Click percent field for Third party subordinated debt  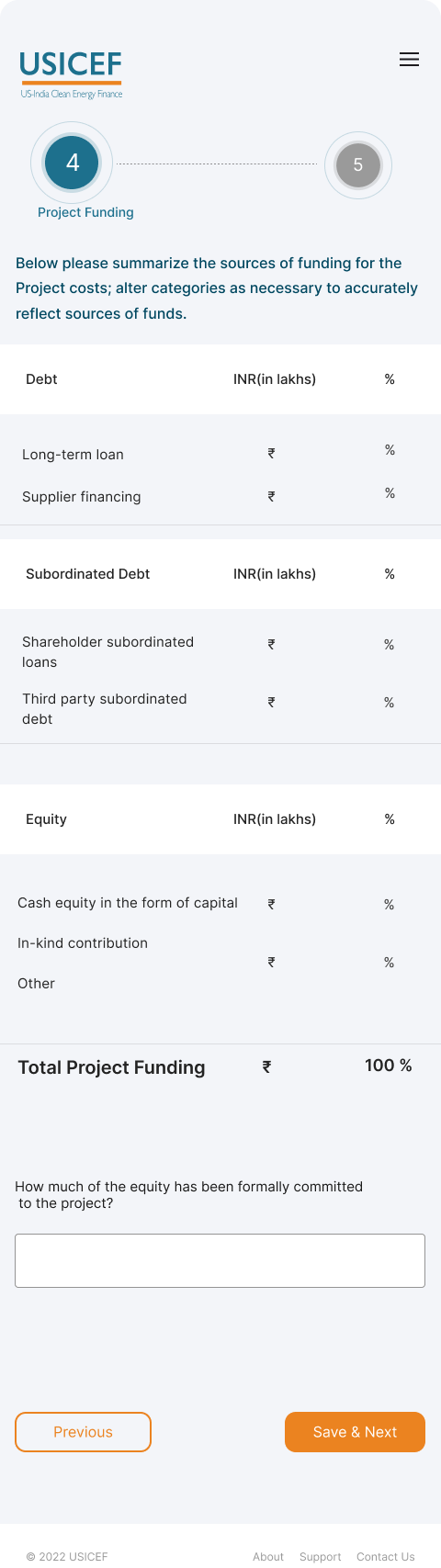pos(389,703)
